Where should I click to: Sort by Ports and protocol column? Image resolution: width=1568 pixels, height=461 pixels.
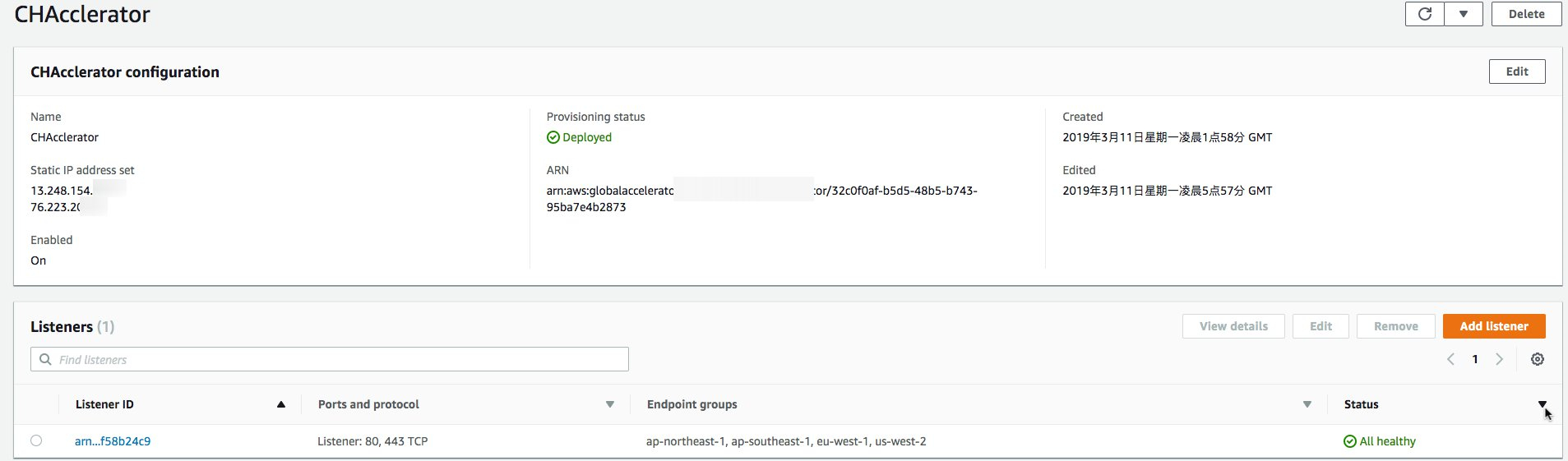coord(610,404)
